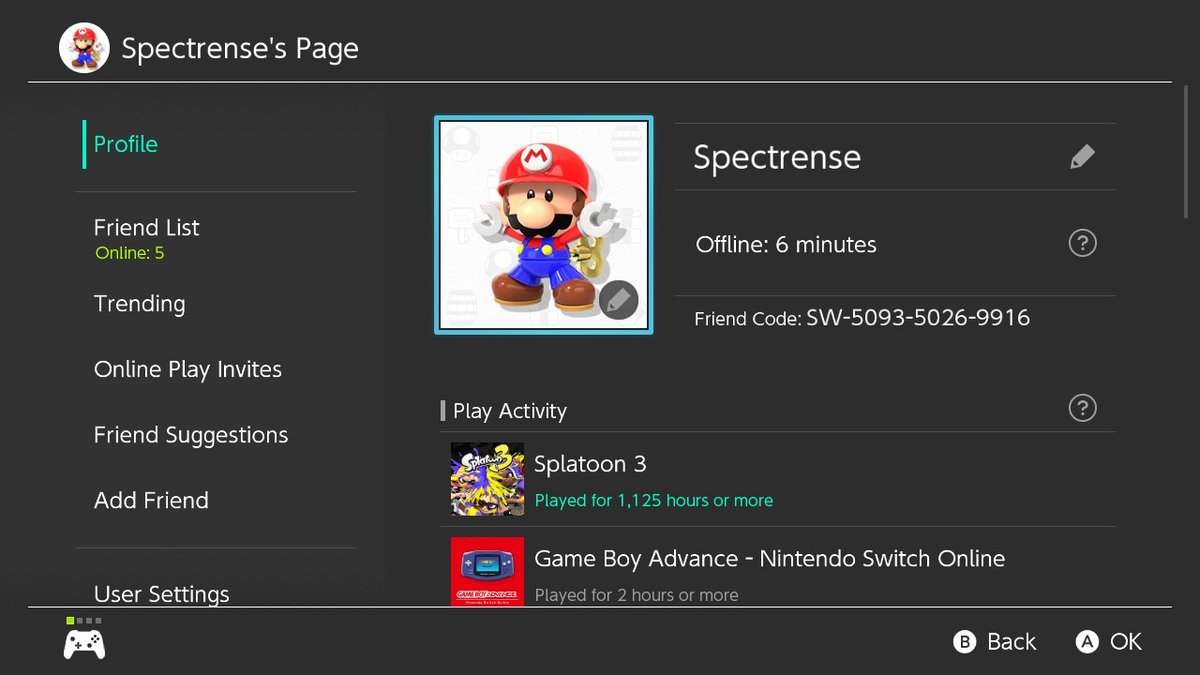Edit nickname using the pencil icon beside Spectrense
Image resolution: width=1200 pixels, height=675 pixels.
click(1082, 157)
